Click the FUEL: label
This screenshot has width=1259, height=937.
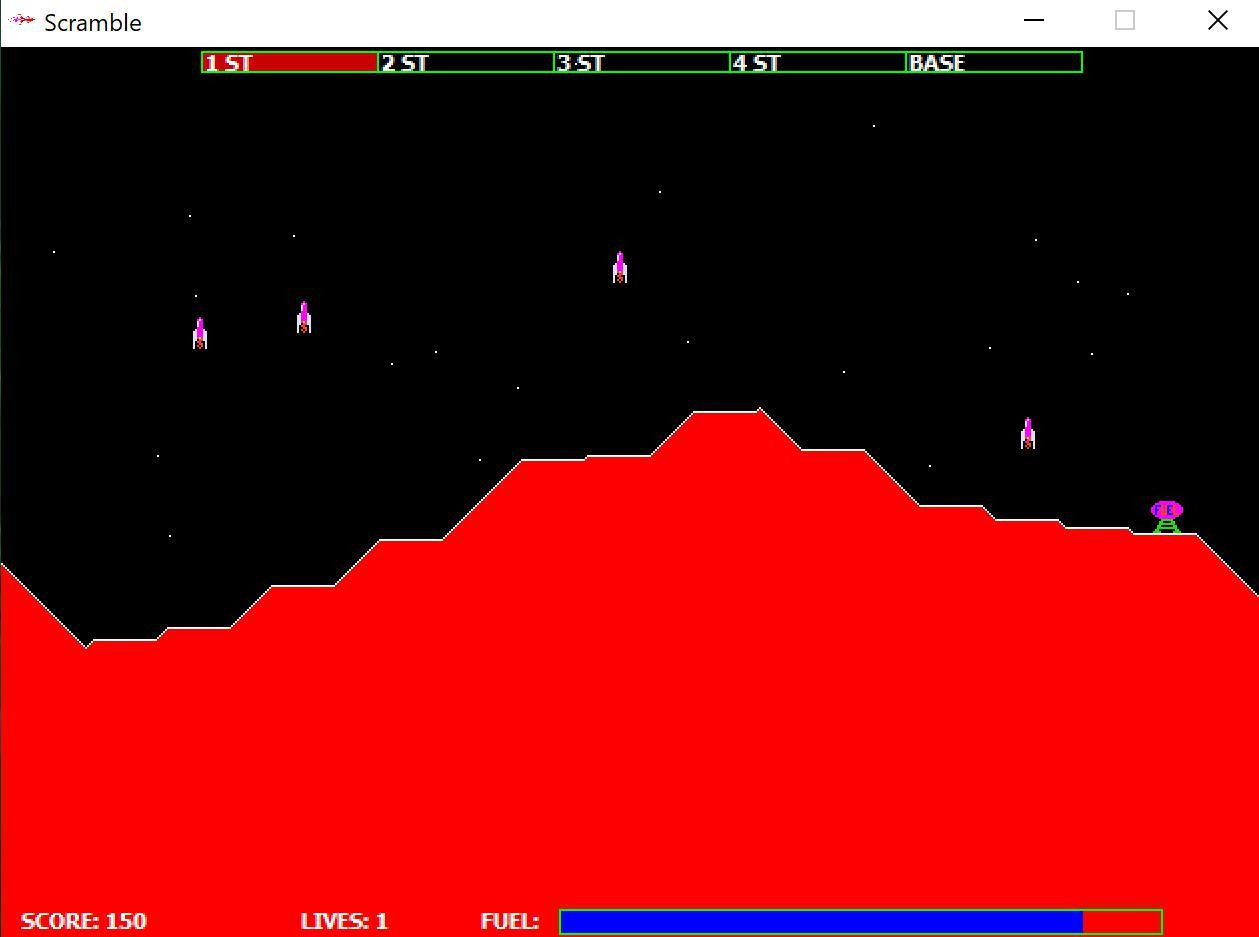point(510,921)
